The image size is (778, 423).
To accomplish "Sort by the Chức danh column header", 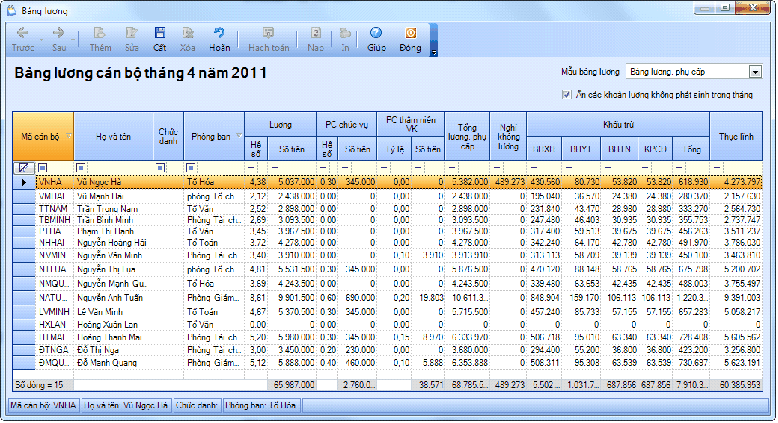I will (x=168, y=136).
